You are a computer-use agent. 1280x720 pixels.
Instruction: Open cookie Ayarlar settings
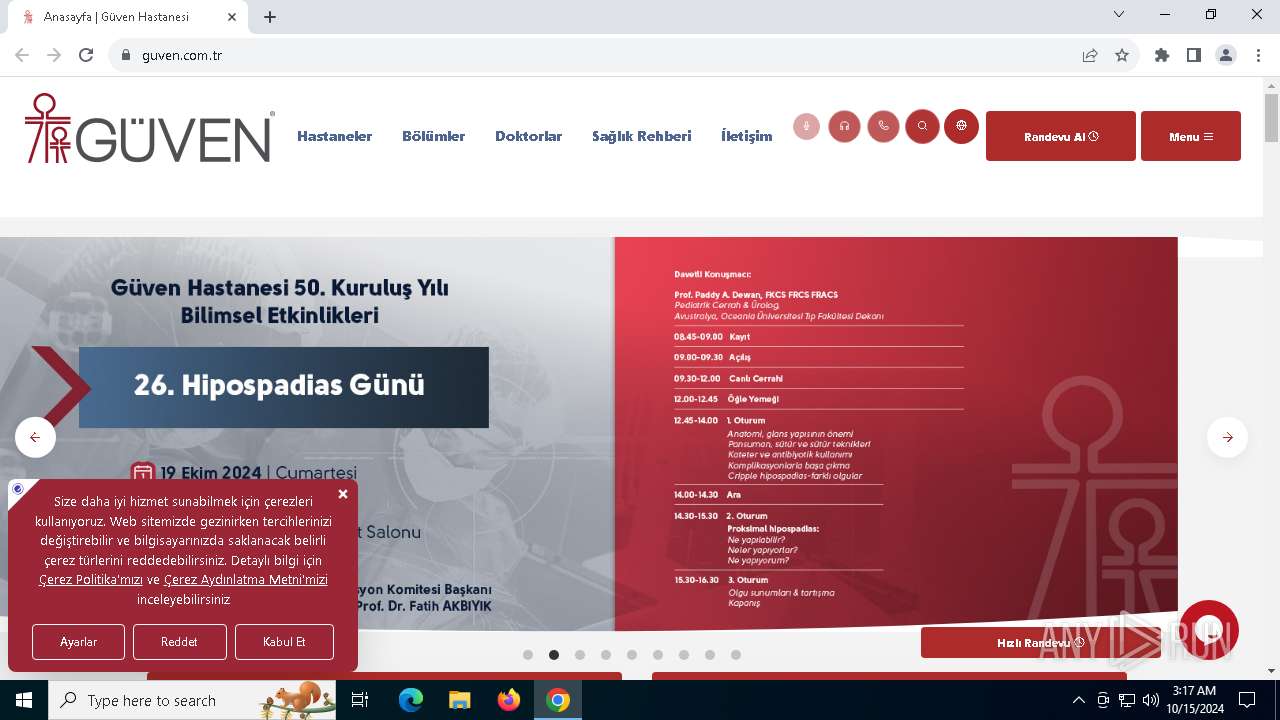tap(78, 642)
